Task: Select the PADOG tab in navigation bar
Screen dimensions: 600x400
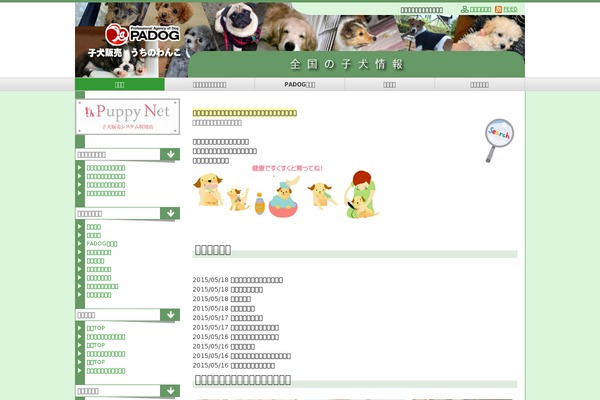Action: pos(300,85)
